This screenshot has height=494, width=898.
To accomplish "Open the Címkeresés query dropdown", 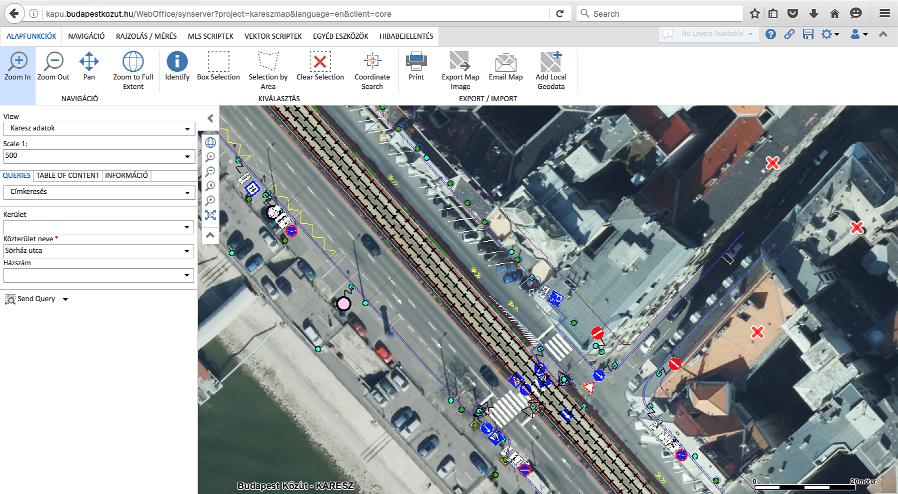I will click(x=99, y=192).
